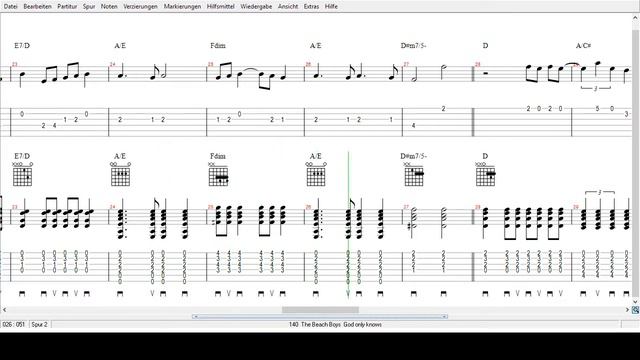The width and height of the screenshot is (640, 360).
Task: Click the E7/D chord diagram
Action: [22, 174]
